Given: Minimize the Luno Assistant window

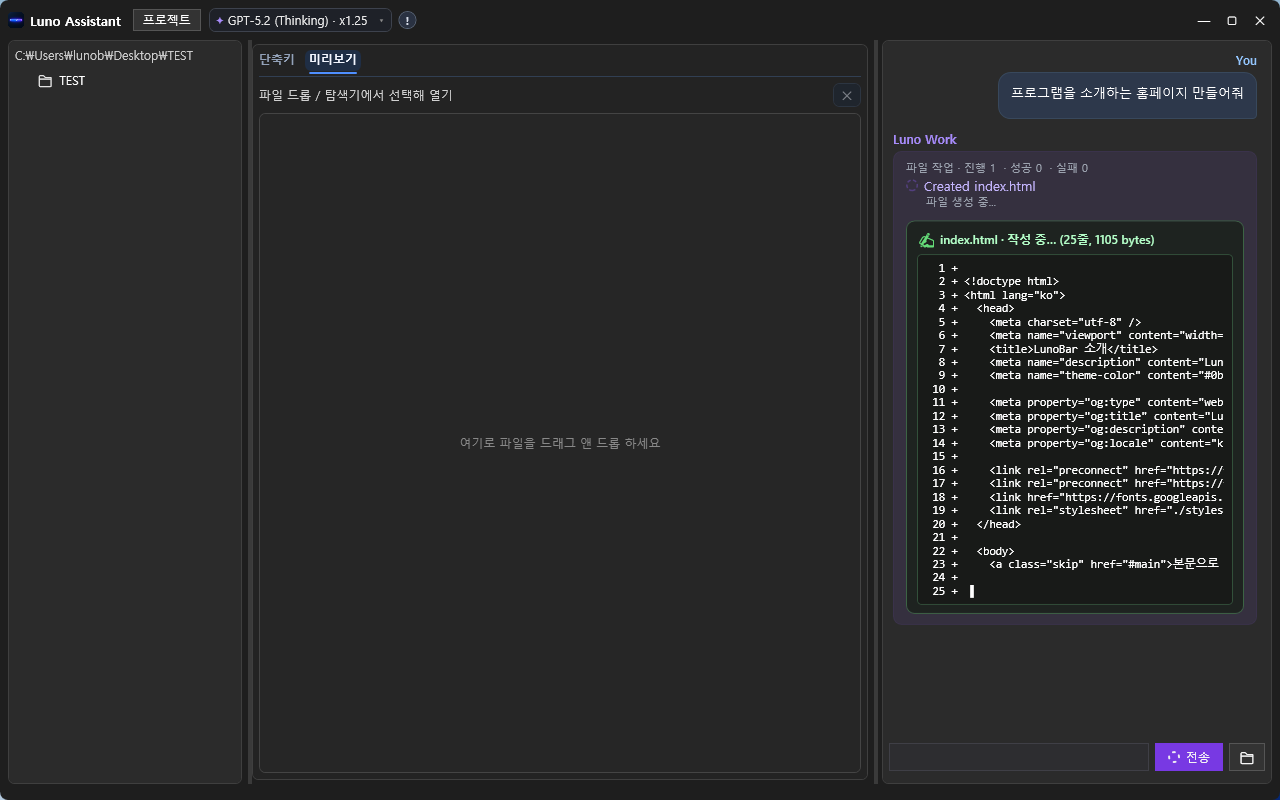Looking at the screenshot, I should pos(1202,21).
